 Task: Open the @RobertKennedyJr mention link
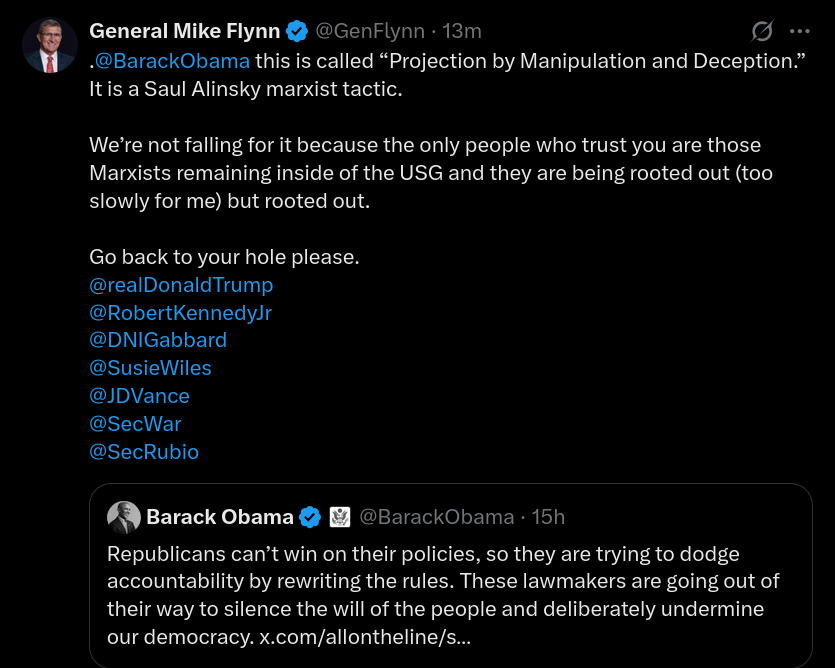pos(180,313)
